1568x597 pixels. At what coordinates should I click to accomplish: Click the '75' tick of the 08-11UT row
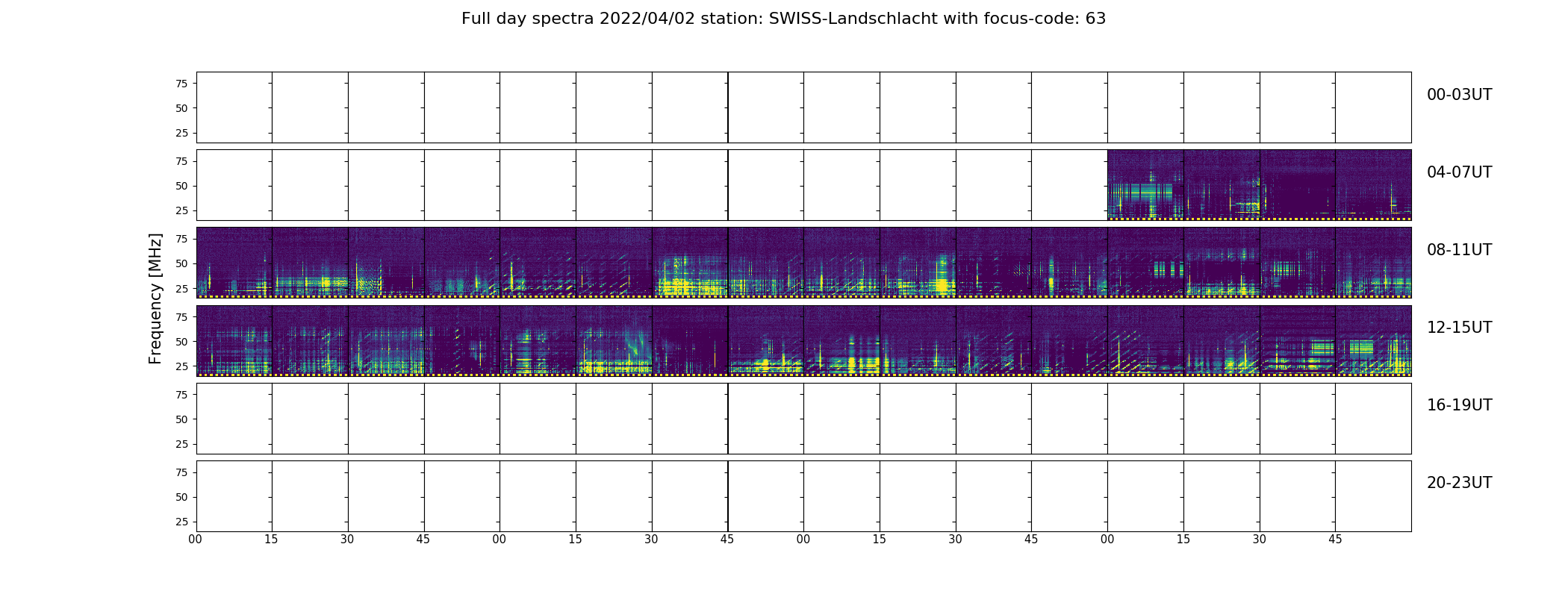point(181,239)
